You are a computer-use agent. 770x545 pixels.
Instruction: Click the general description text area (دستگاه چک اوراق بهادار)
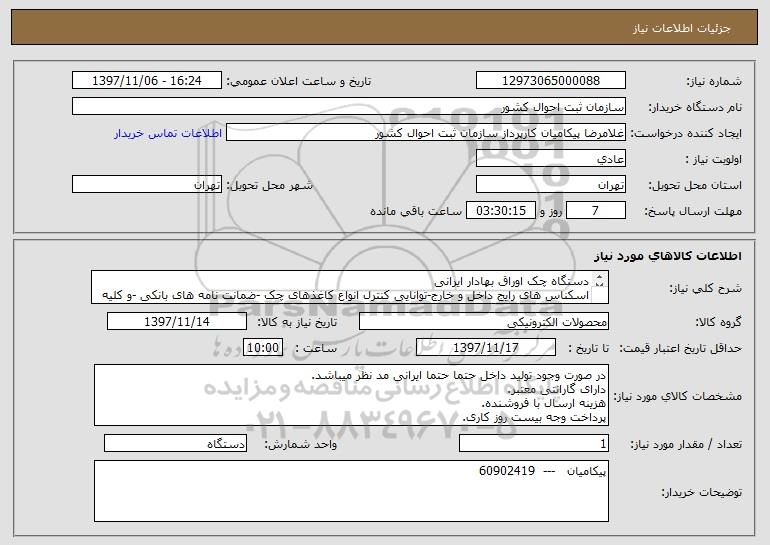[x=350, y=288]
